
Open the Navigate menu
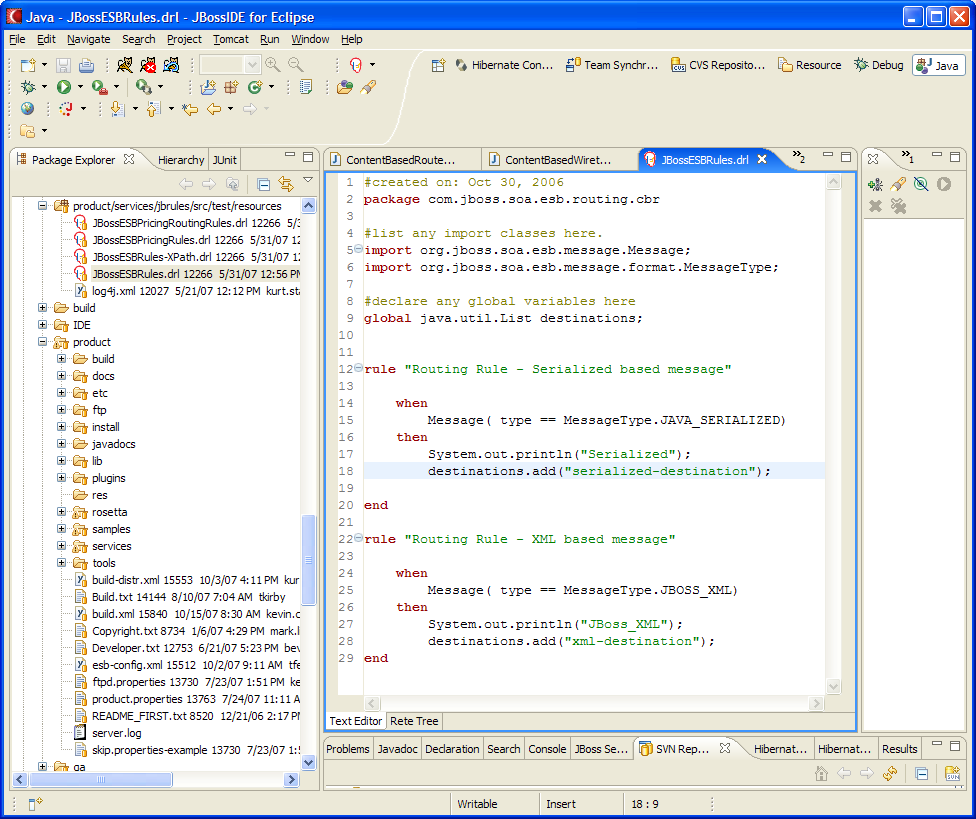[88, 39]
